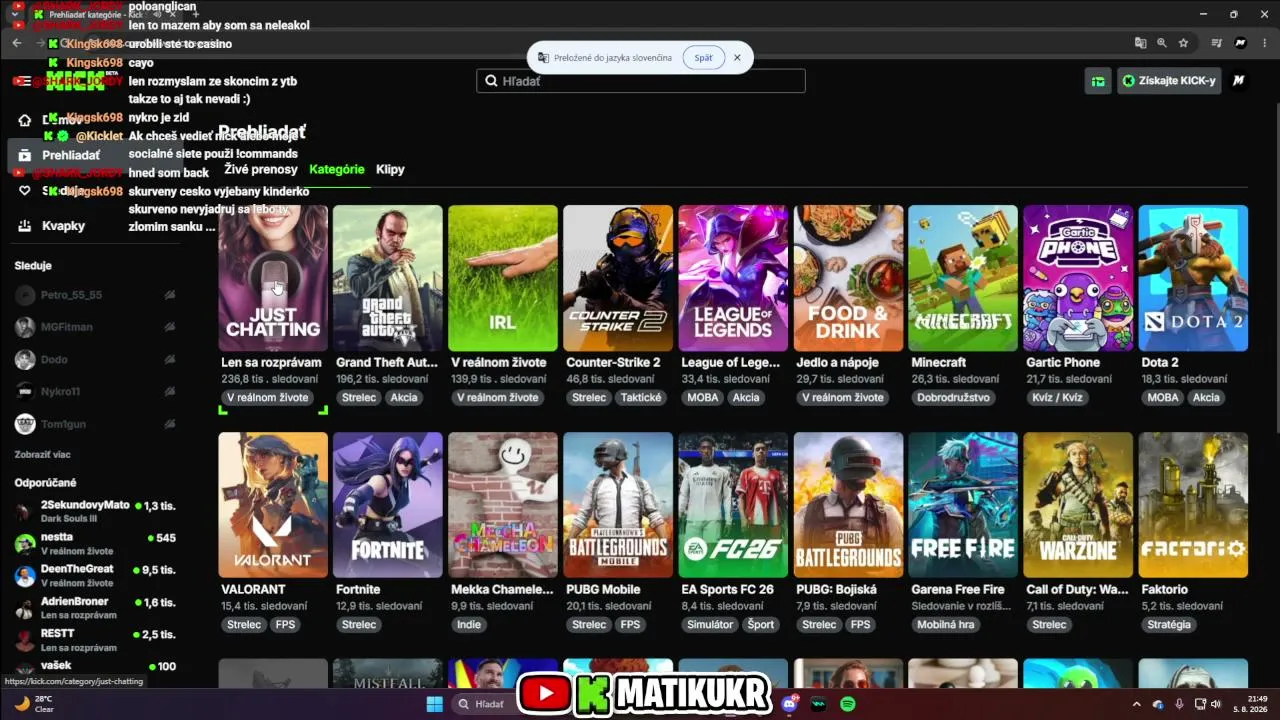1280x720 pixels.
Task: Open the Food & Drink category thumbnail
Action: coord(848,278)
